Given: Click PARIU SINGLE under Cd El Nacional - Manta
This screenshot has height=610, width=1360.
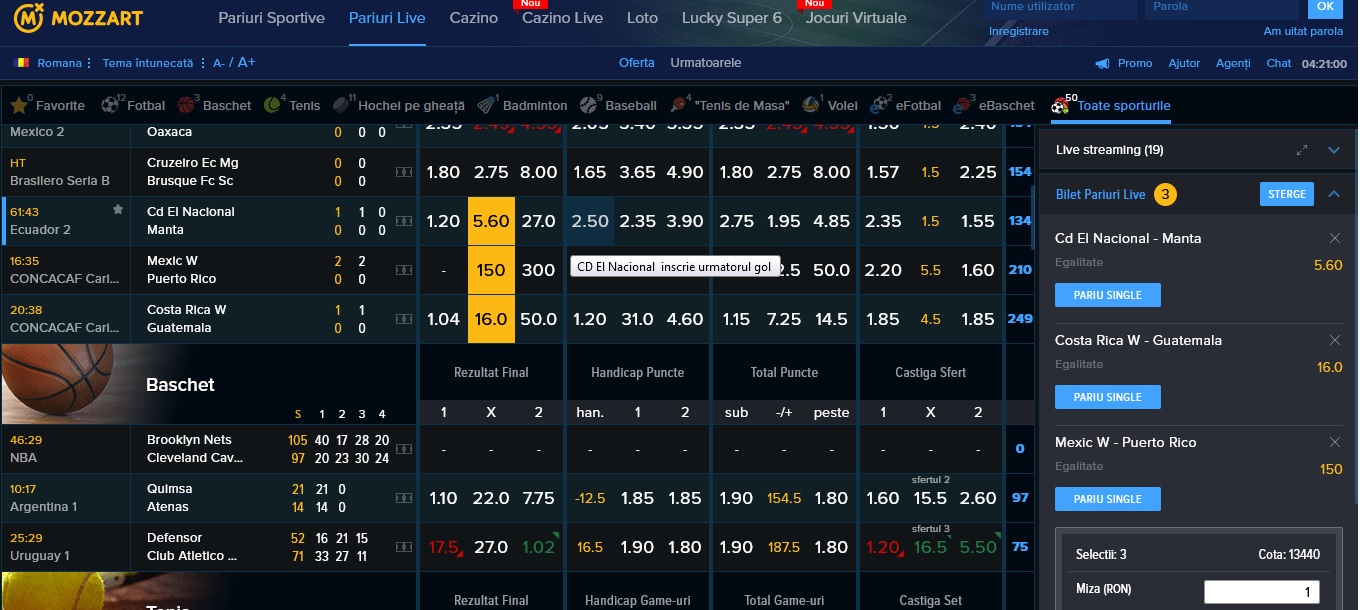Looking at the screenshot, I should click(x=1107, y=295).
